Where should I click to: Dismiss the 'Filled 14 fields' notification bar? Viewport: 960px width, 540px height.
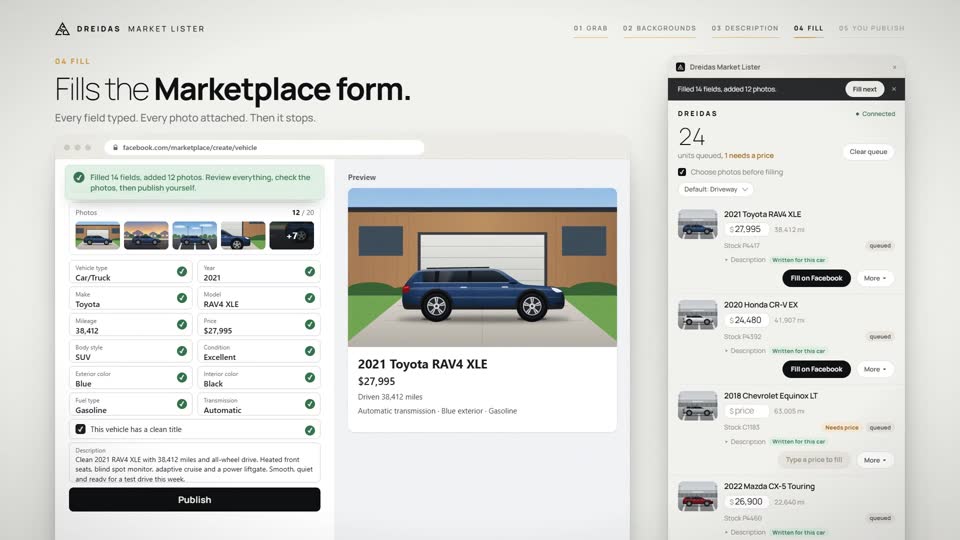(894, 89)
